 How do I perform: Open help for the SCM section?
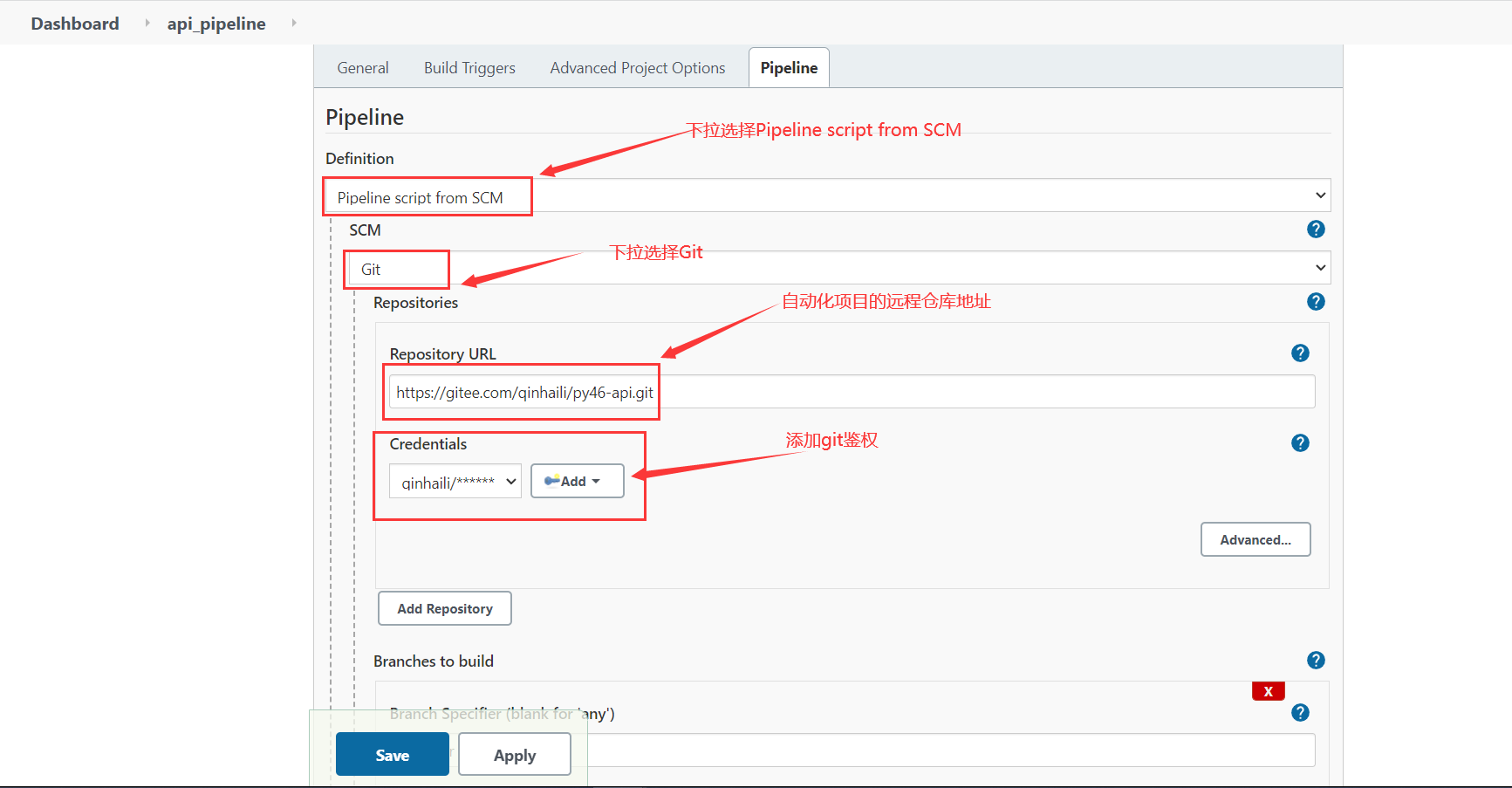[x=1316, y=230]
